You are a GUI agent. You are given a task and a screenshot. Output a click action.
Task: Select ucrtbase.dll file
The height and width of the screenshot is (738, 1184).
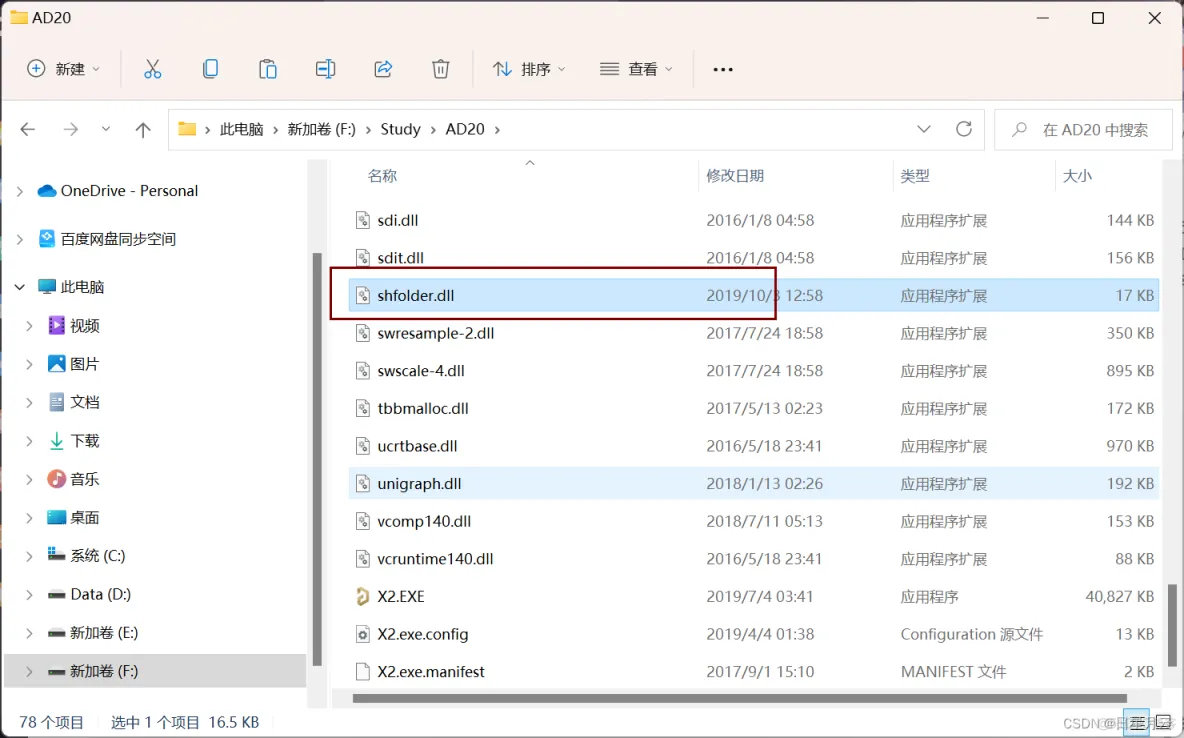[754, 446]
